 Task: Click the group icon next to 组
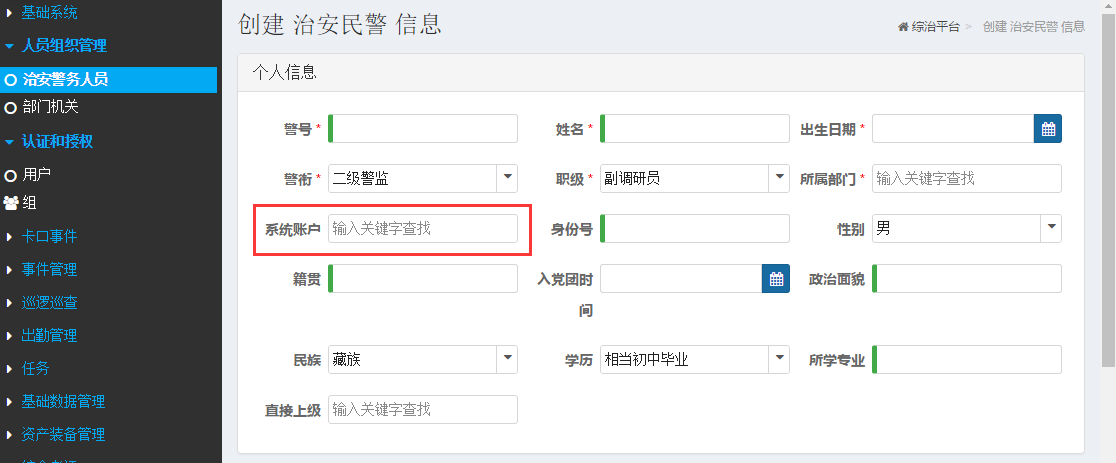click(11, 203)
